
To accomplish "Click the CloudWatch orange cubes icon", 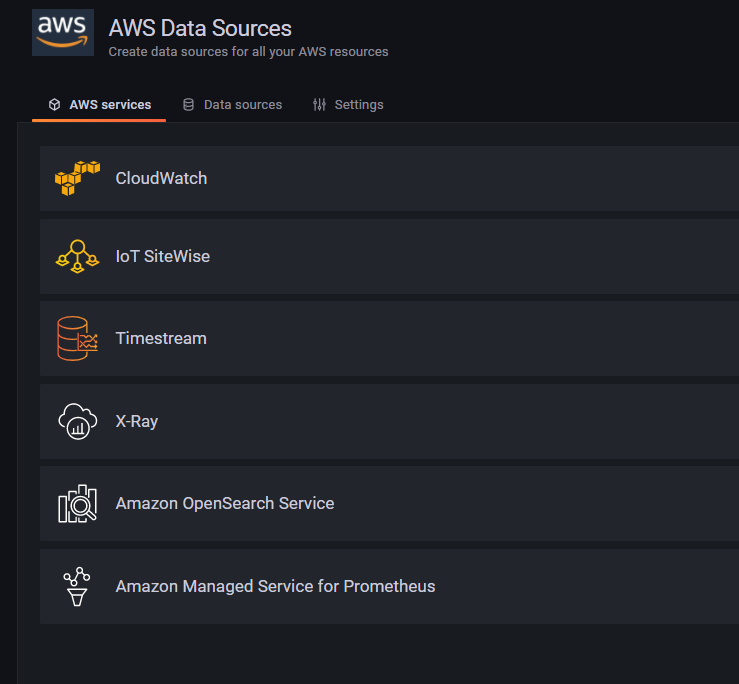I will tap(77, 179).
